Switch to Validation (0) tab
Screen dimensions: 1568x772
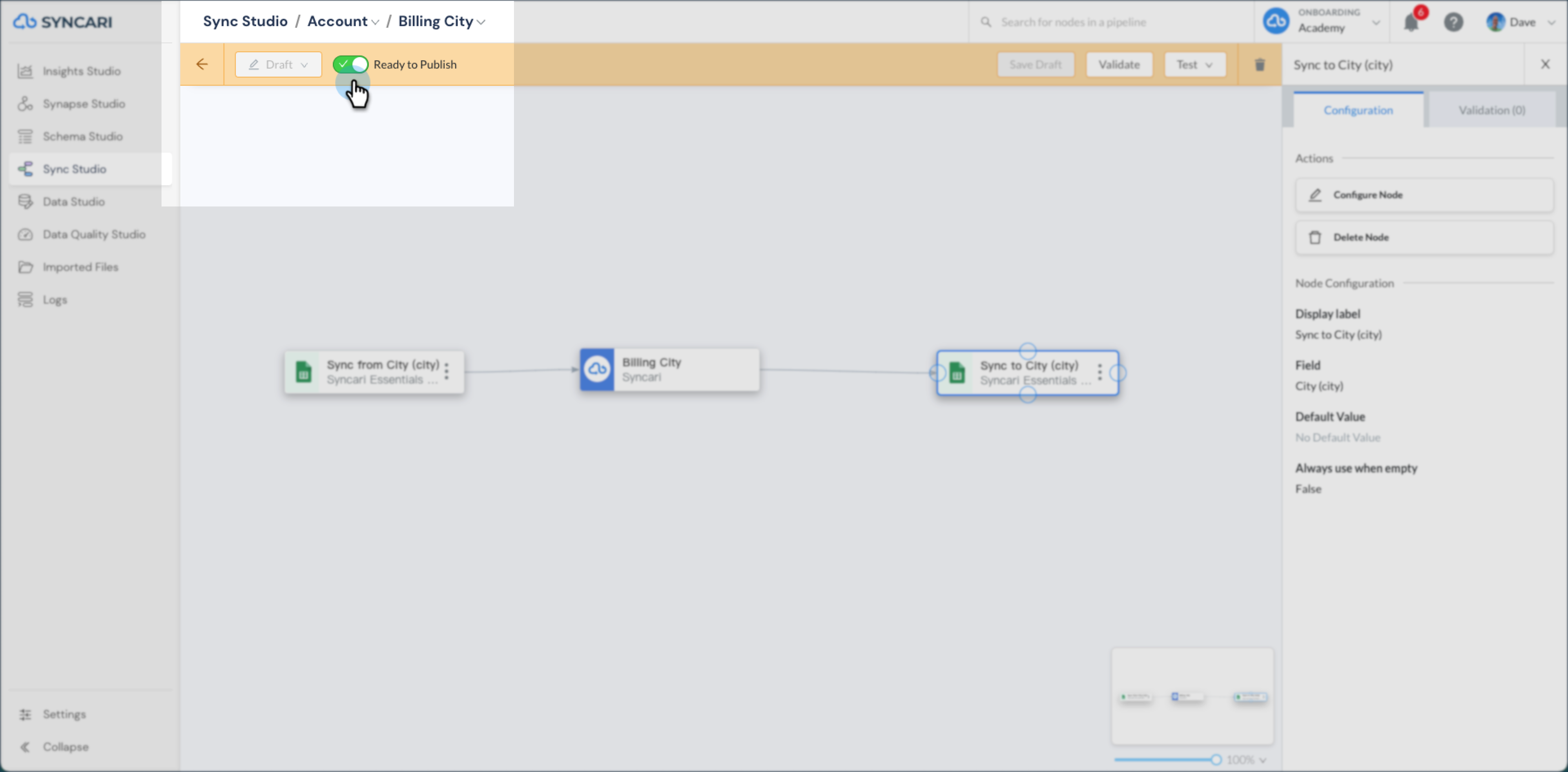1491,110
